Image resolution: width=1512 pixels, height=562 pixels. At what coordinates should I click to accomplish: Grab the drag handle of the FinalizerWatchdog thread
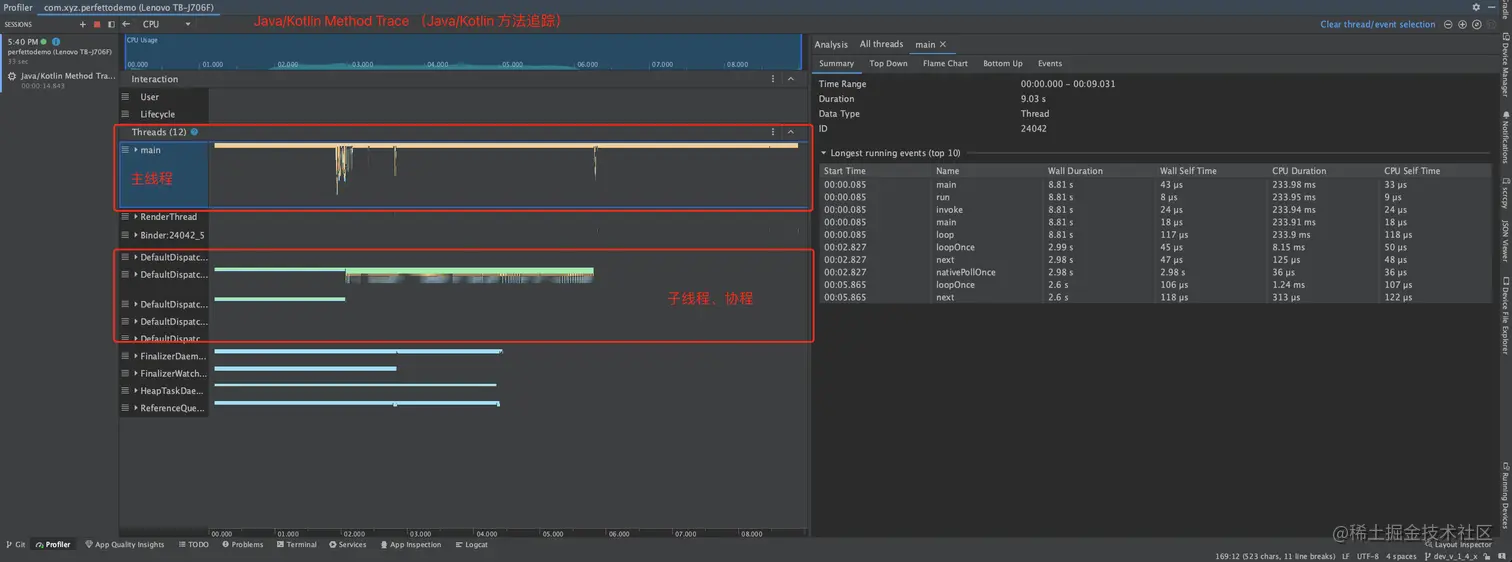(x=125, y=373)
